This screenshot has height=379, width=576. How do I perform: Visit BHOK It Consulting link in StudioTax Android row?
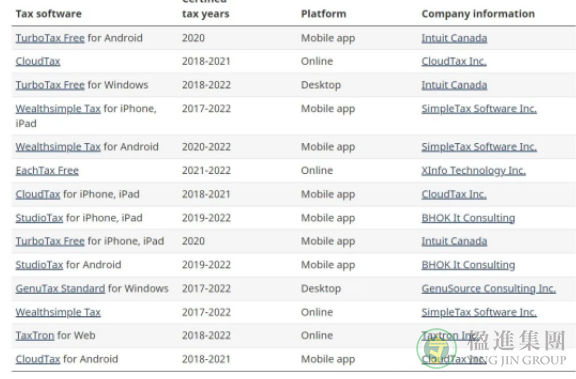pyautogui.click(x=468, y=265)
